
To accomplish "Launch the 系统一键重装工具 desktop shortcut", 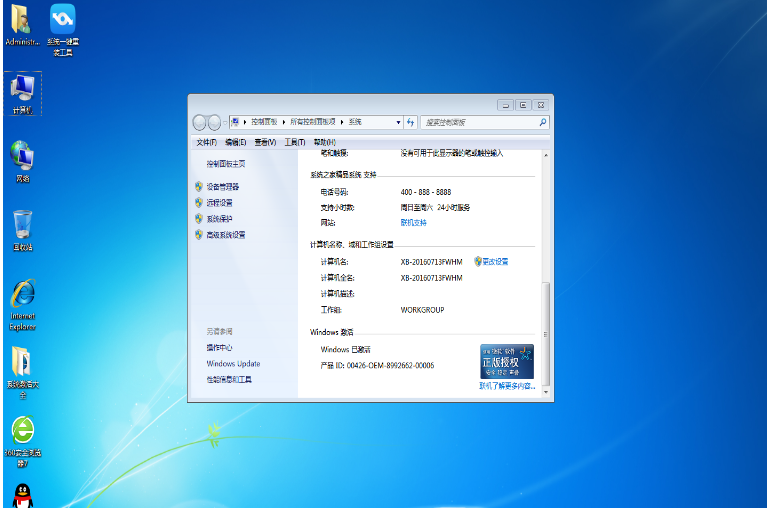I will 63,29.
